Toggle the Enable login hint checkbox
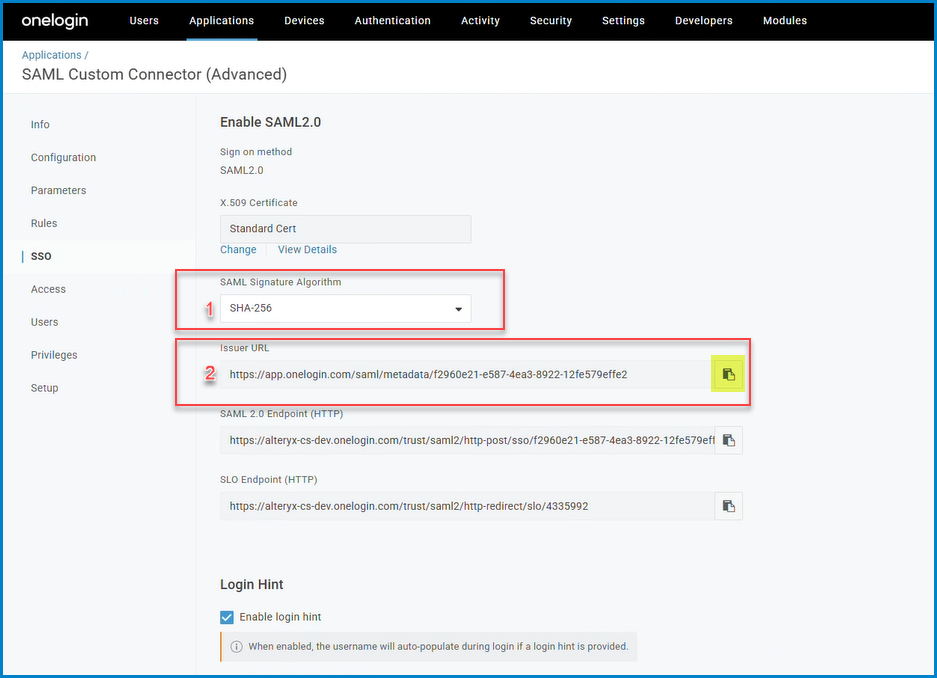Image resolution: width=937 pixels, height=678 pixels. 226,617
